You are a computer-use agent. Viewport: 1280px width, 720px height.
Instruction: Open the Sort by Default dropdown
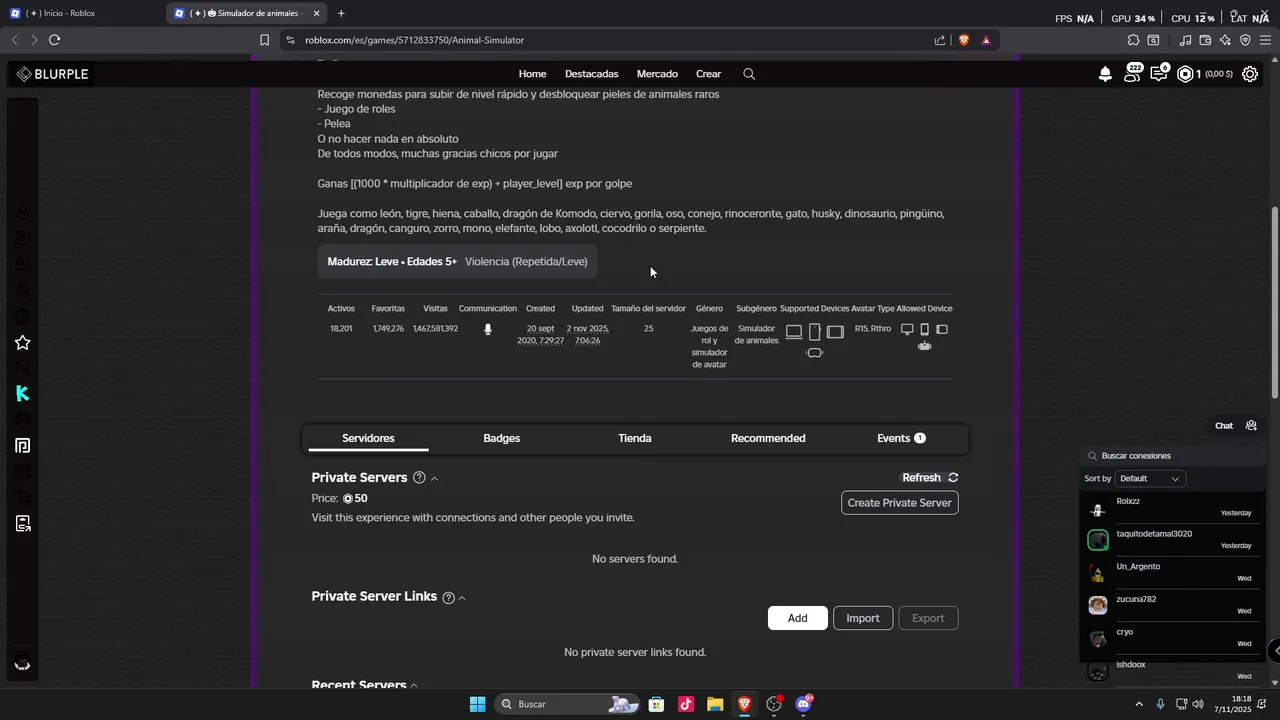pos(1150,479)
